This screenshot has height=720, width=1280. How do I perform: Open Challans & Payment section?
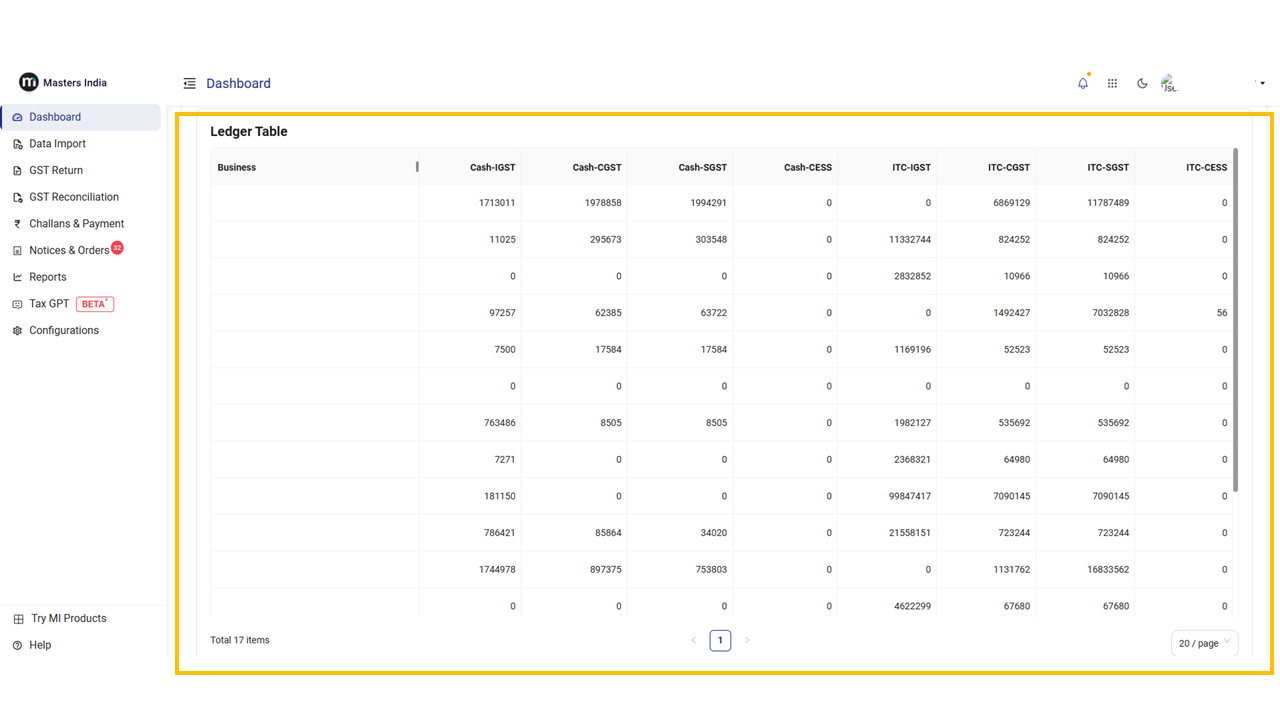76,224
